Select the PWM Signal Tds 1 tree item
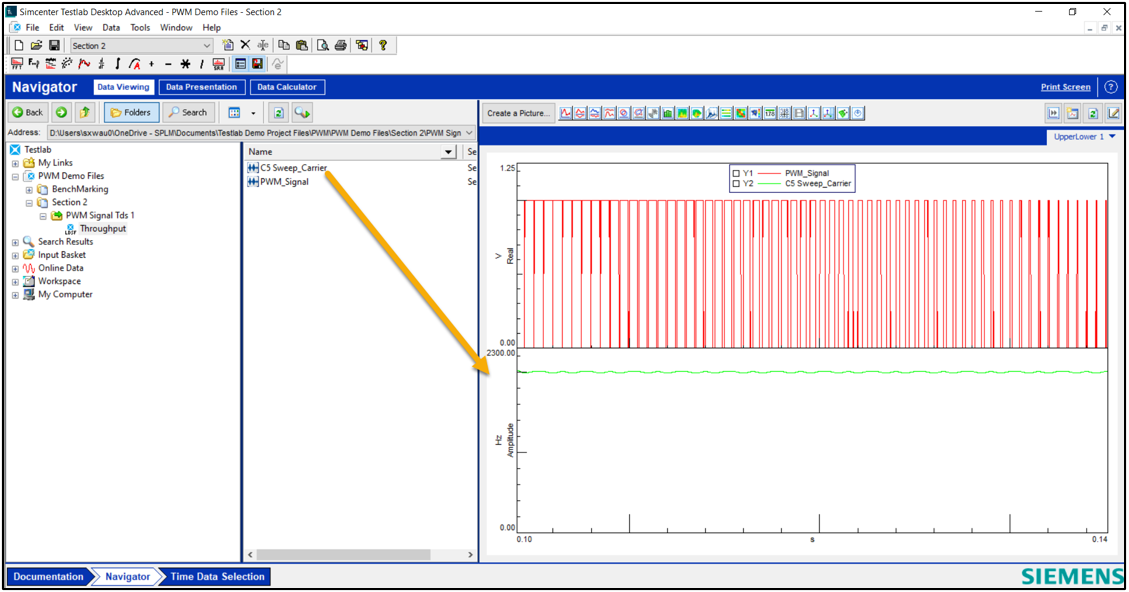The width and height of the screenshot is (1129, 592). click(x=100, y=215)
